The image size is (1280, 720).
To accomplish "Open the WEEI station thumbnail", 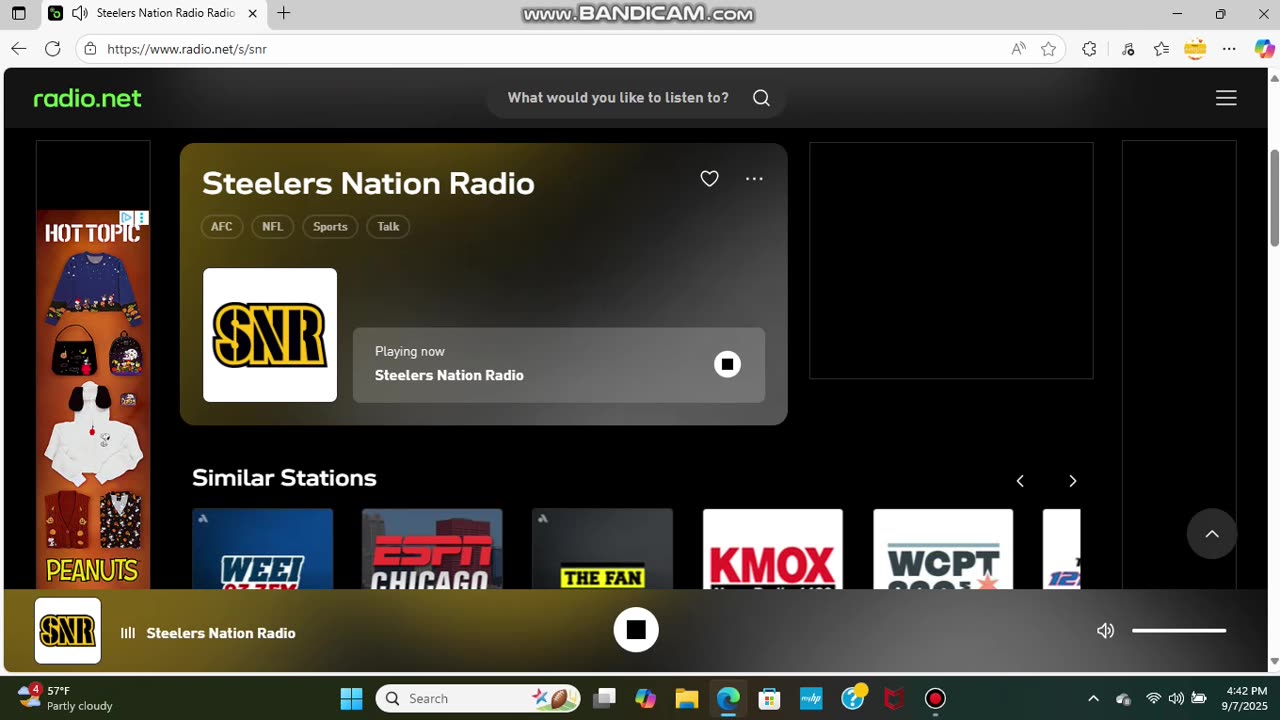I will pos(262,549).
